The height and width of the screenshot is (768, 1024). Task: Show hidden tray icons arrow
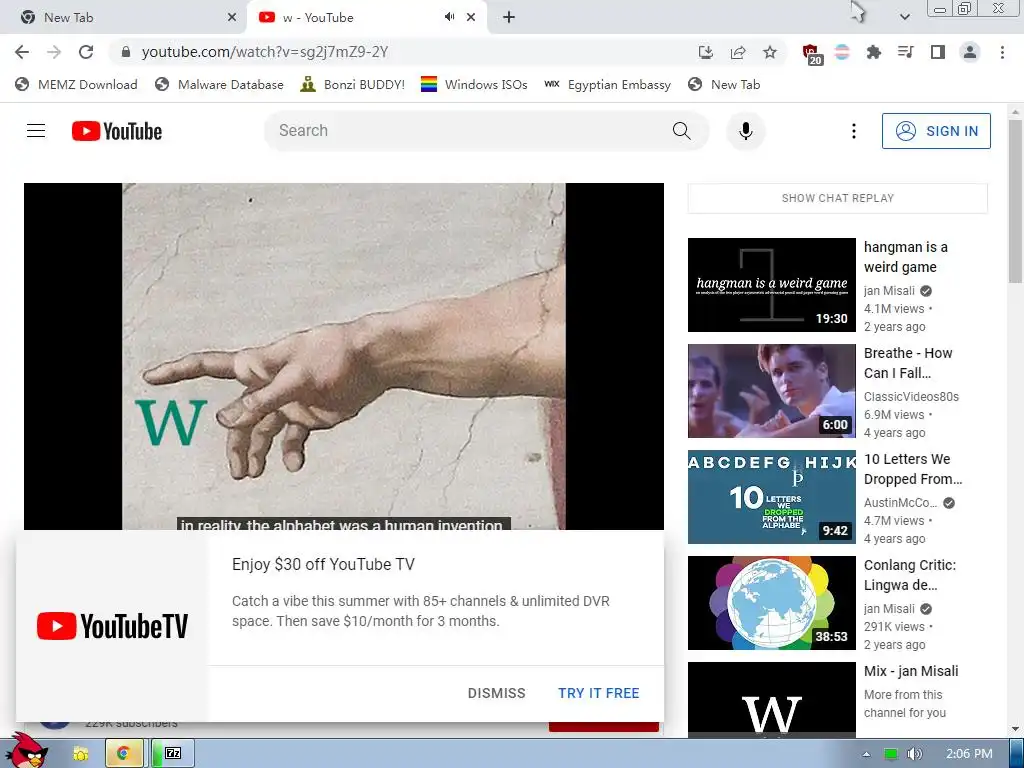coord(866,754)
